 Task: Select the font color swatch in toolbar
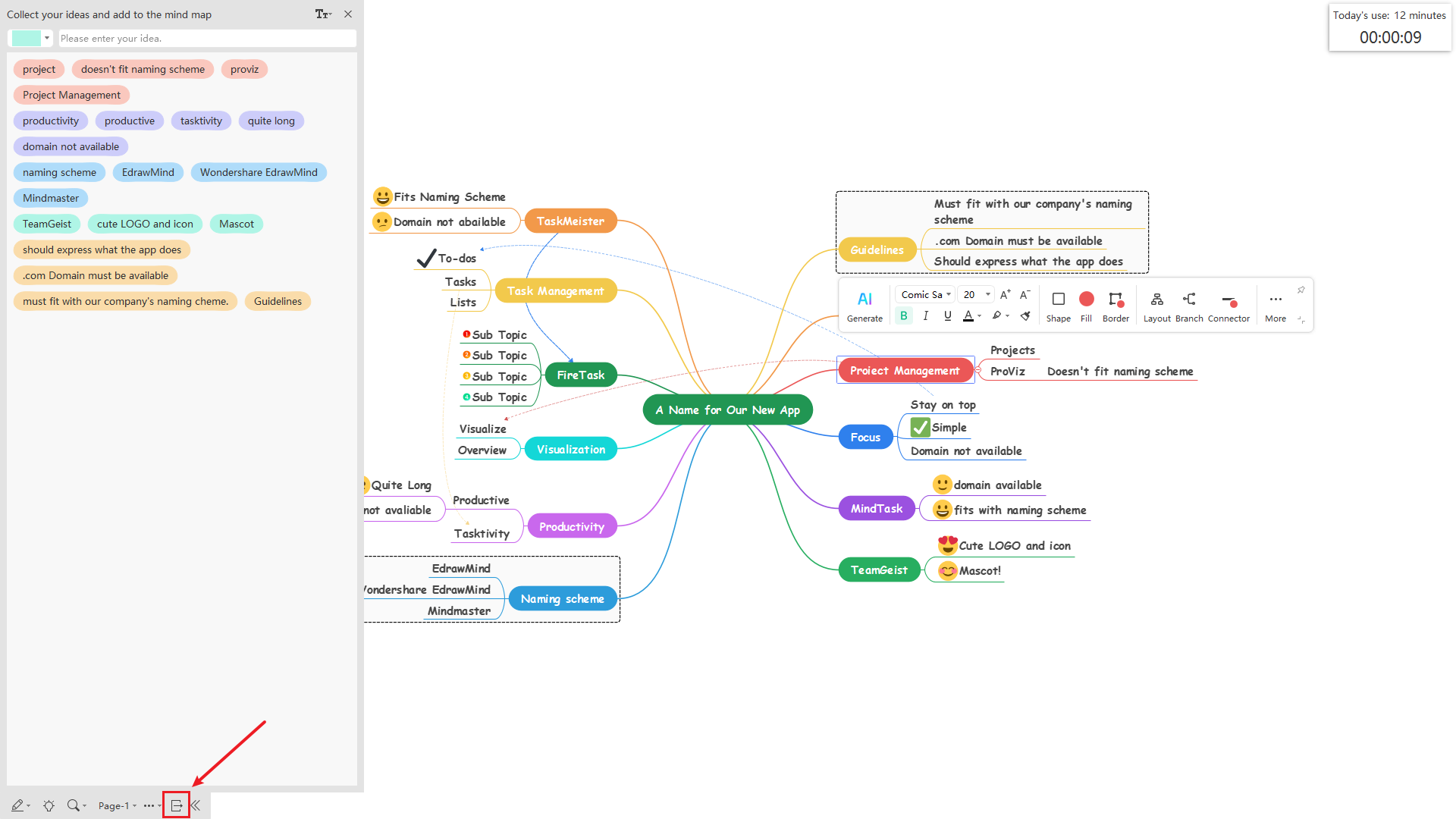pos(968,316)
